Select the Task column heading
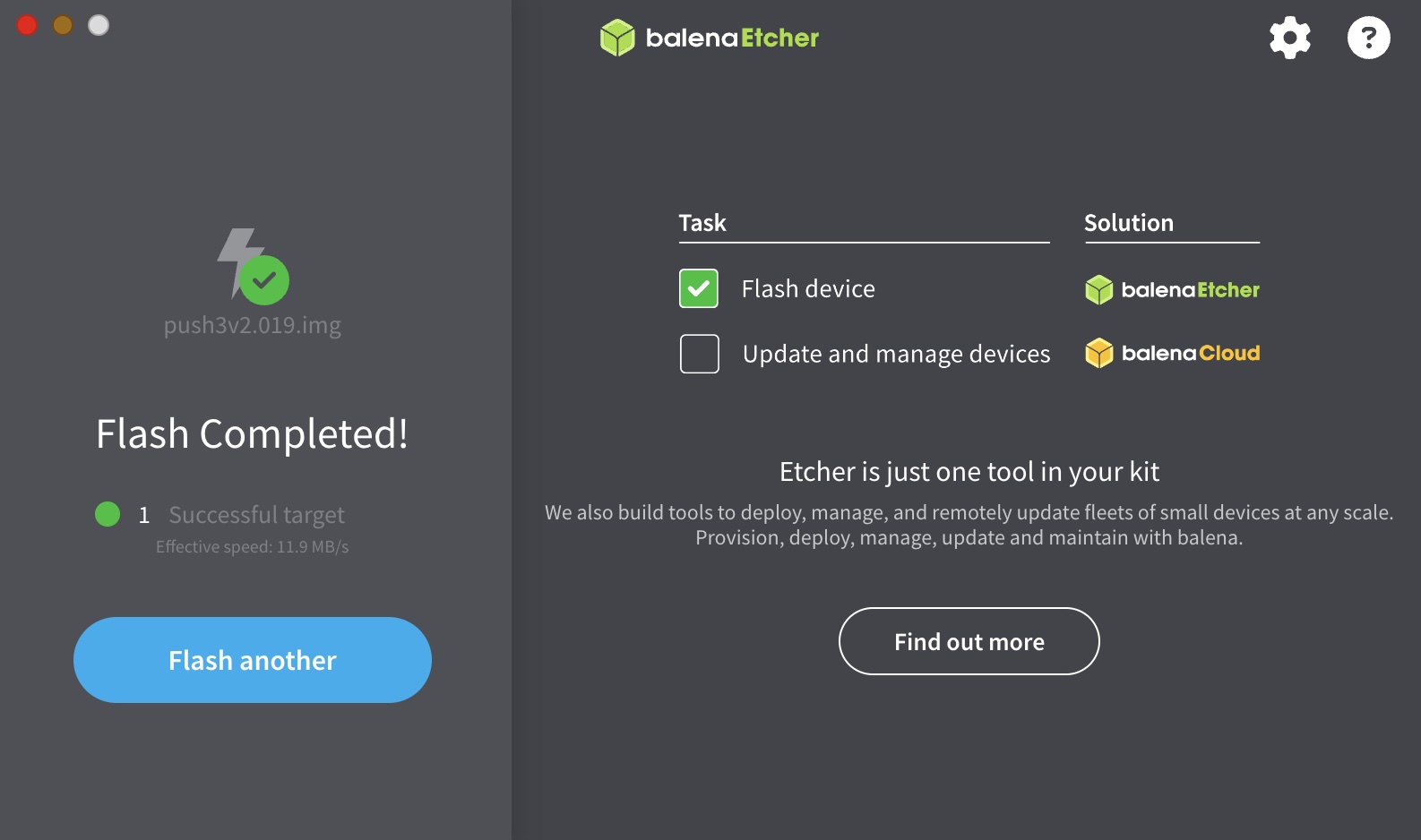Screen dimensions: 1421x840 tap(702, 223)
